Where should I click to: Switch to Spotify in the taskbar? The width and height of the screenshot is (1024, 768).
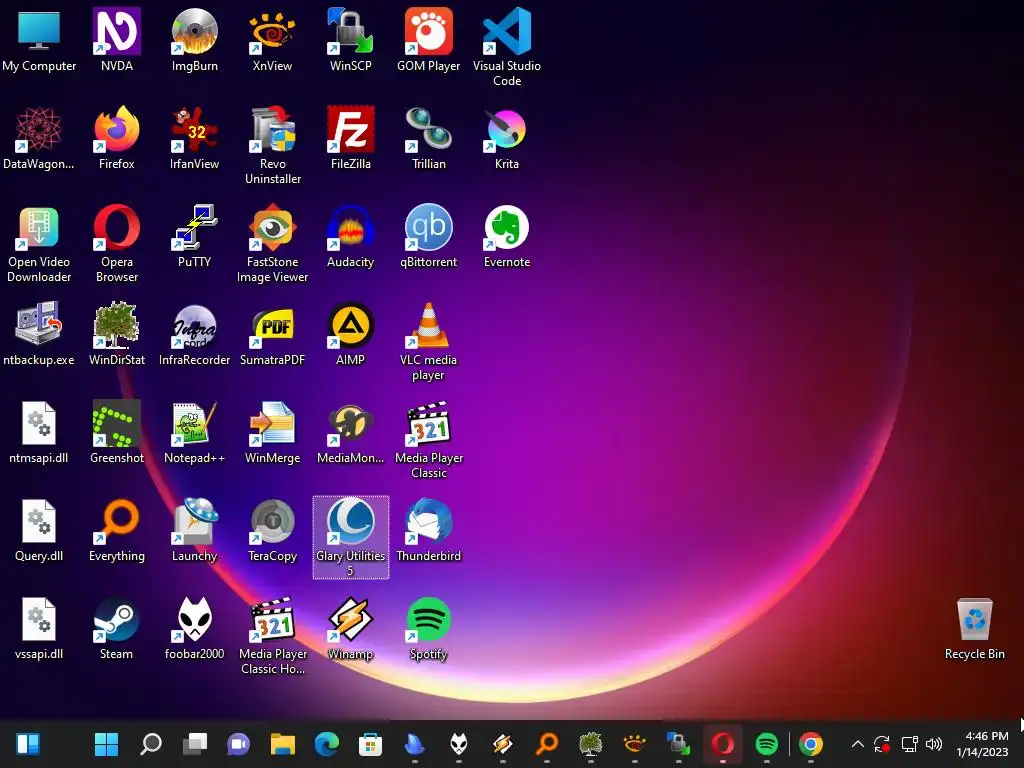coord(767,744)
